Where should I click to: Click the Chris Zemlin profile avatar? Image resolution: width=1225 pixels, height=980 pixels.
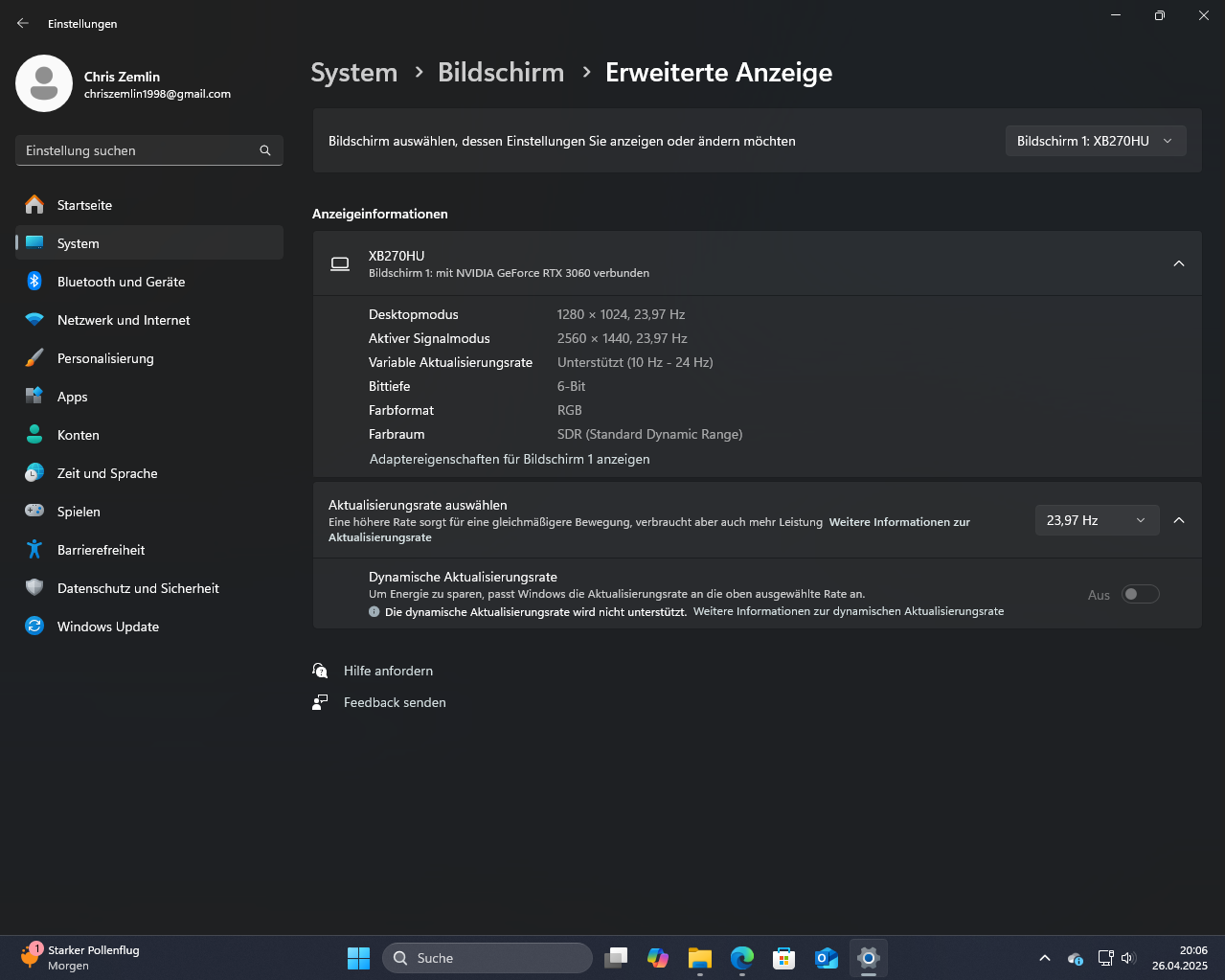tap(44, 83)
